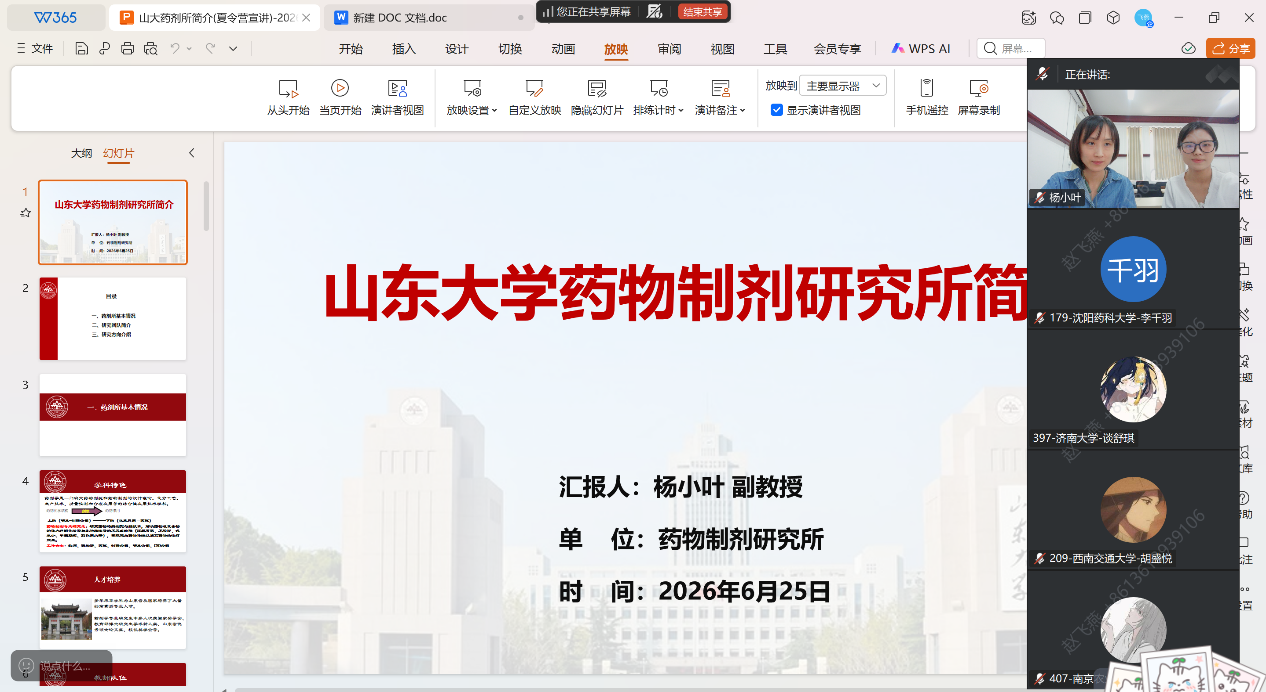Viewport: 1266px width, 692px height.
Task: Click the 结束共享 stop sharing button
Action: [x=702, y=12]
